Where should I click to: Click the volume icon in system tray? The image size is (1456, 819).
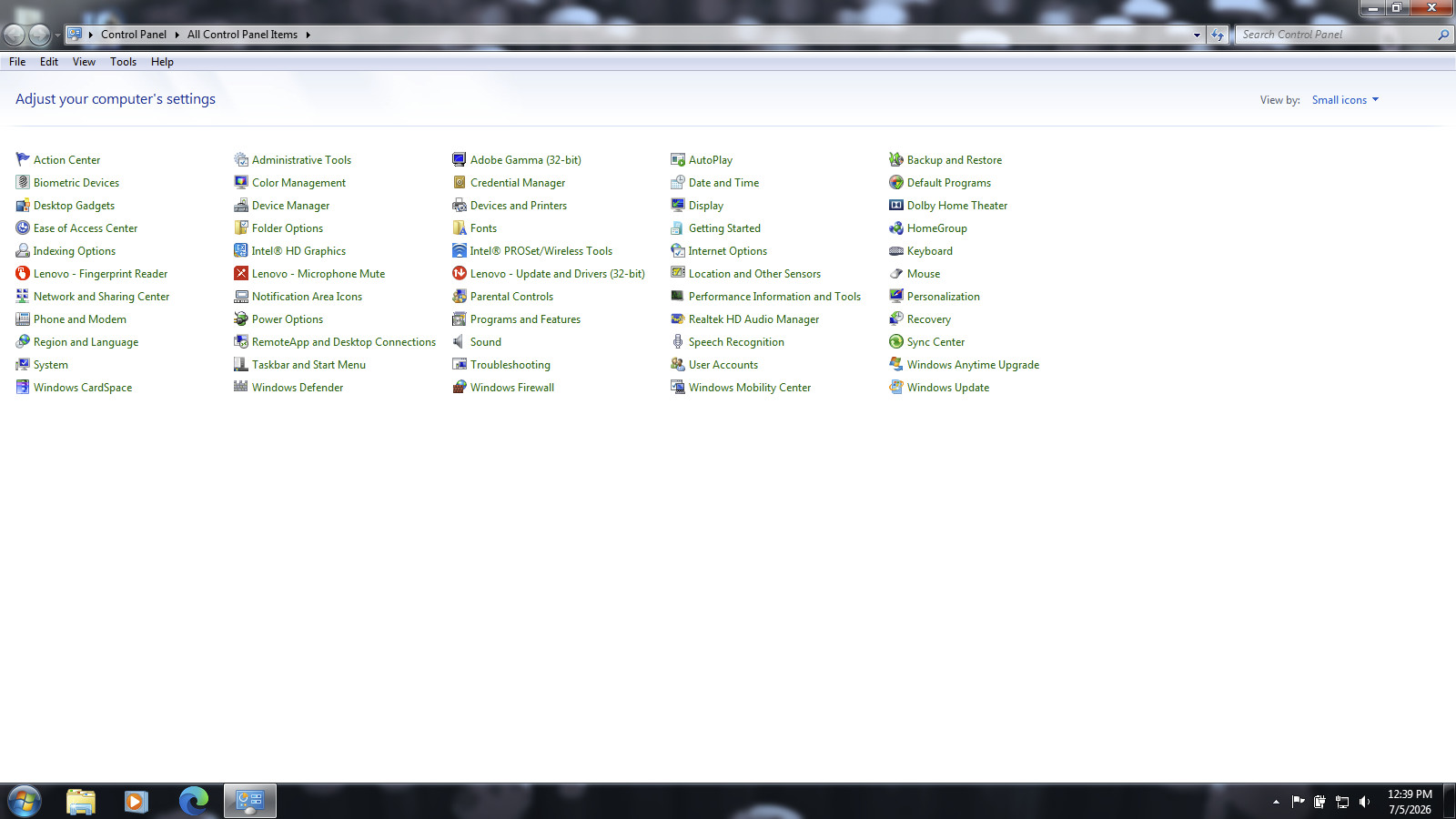tap(1364, 802)
